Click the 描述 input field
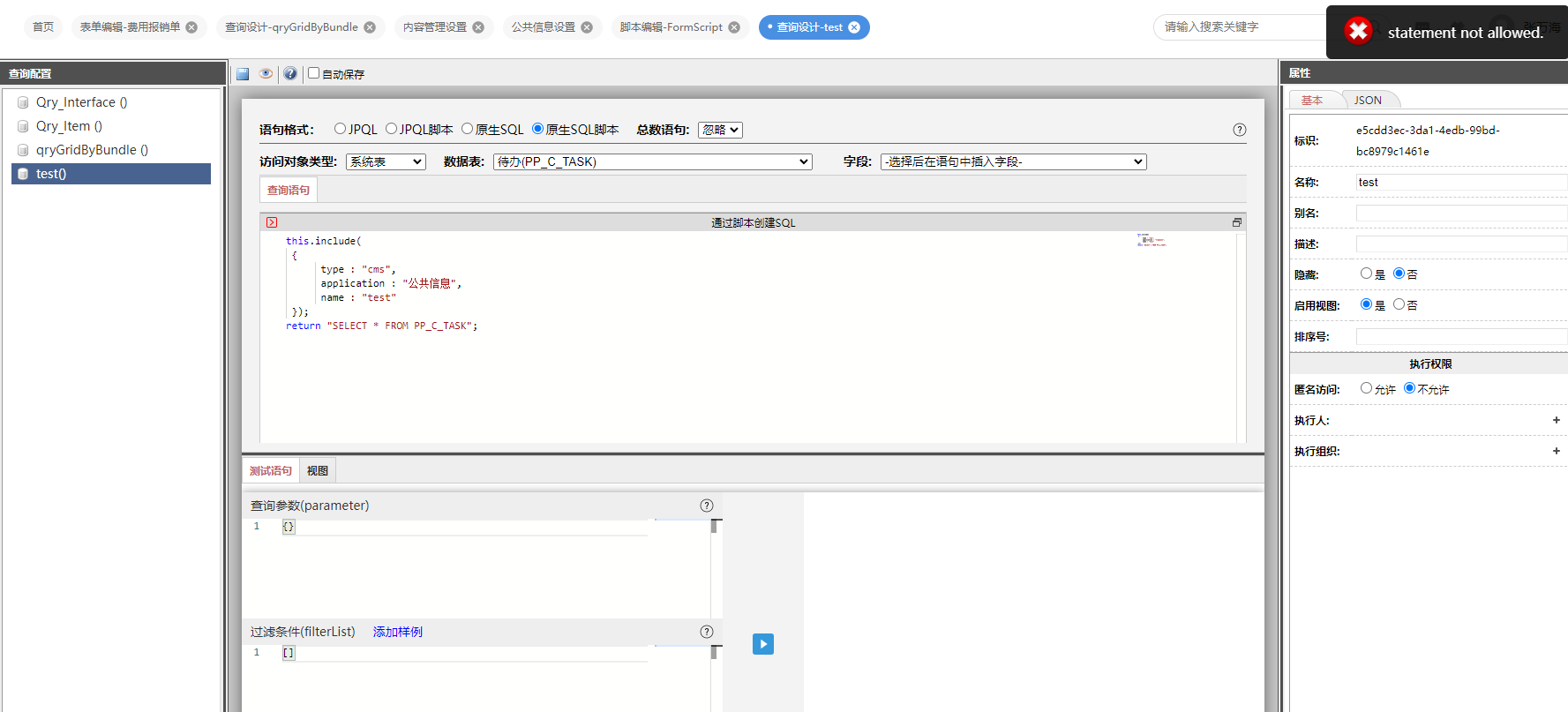This screenshot has width=1568, height=712. [x=1461, y=244]
